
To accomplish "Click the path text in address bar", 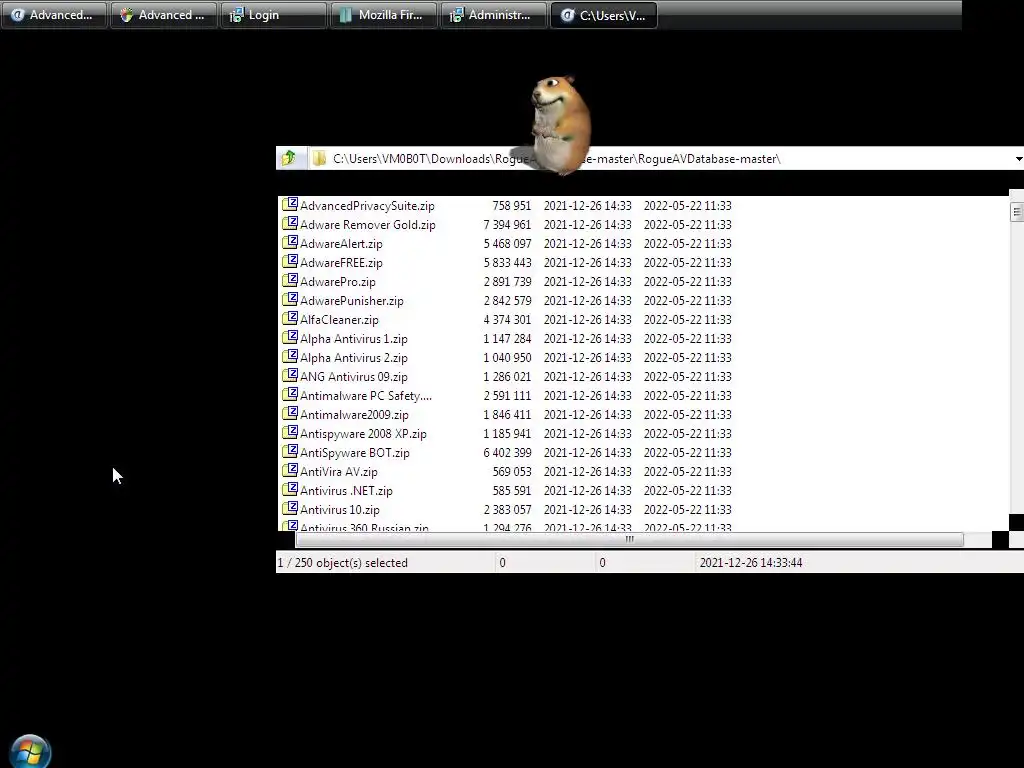I will (x=556, y=159).
